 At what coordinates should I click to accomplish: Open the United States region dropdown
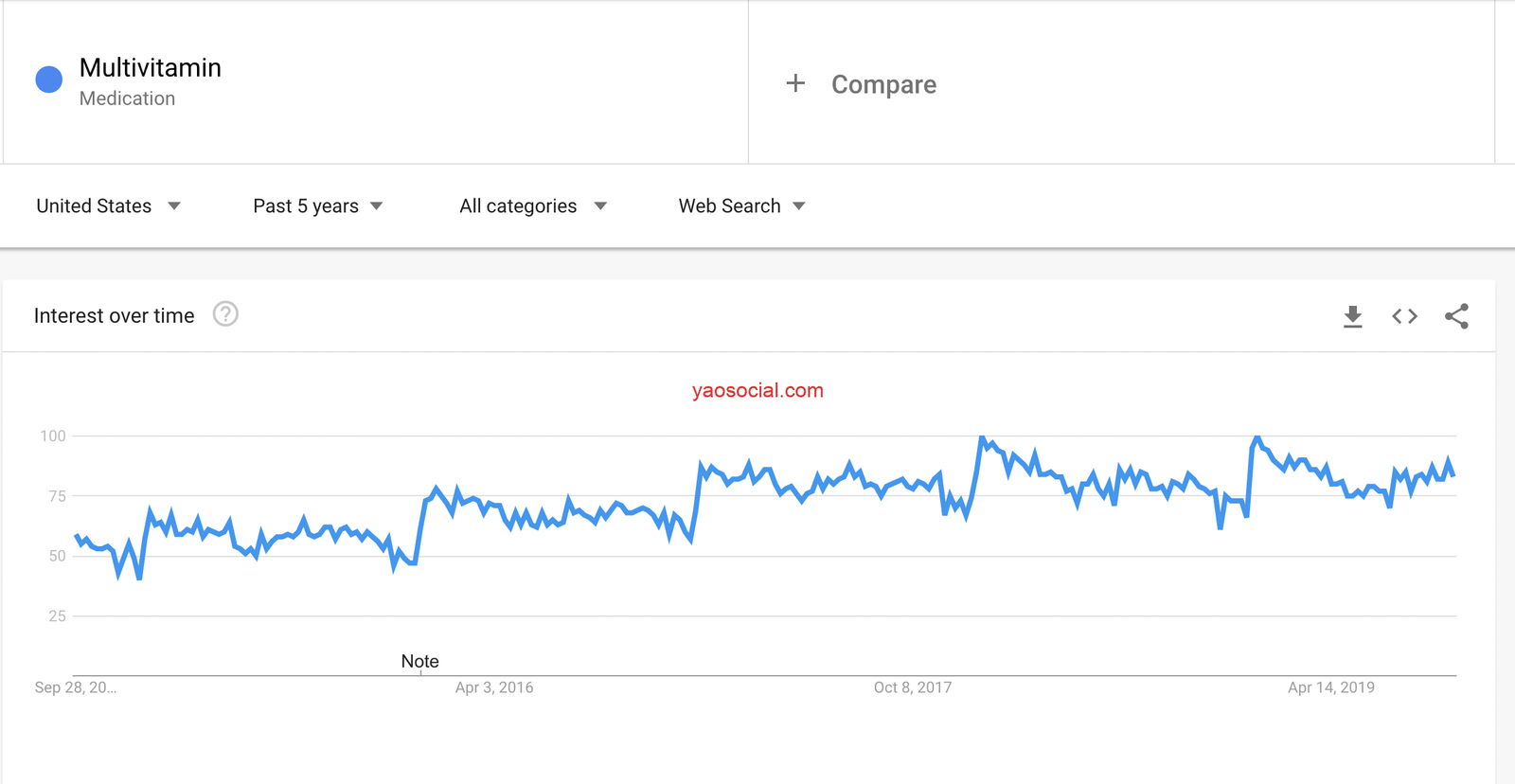point(108,206)
